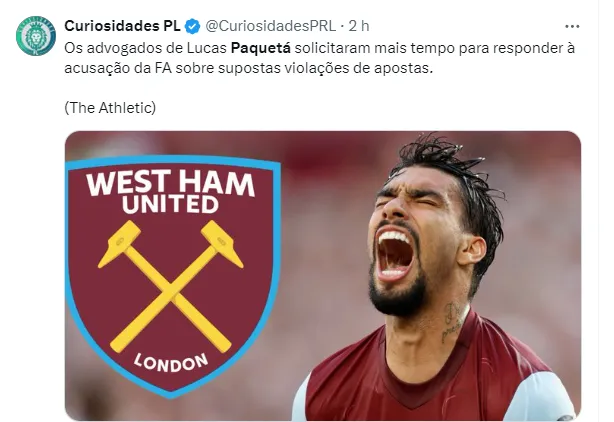The height and width of the screenshot is (422, 614).
Task: Click the blue verified badge
Action: pyautogui.click(x=192, y=27)
